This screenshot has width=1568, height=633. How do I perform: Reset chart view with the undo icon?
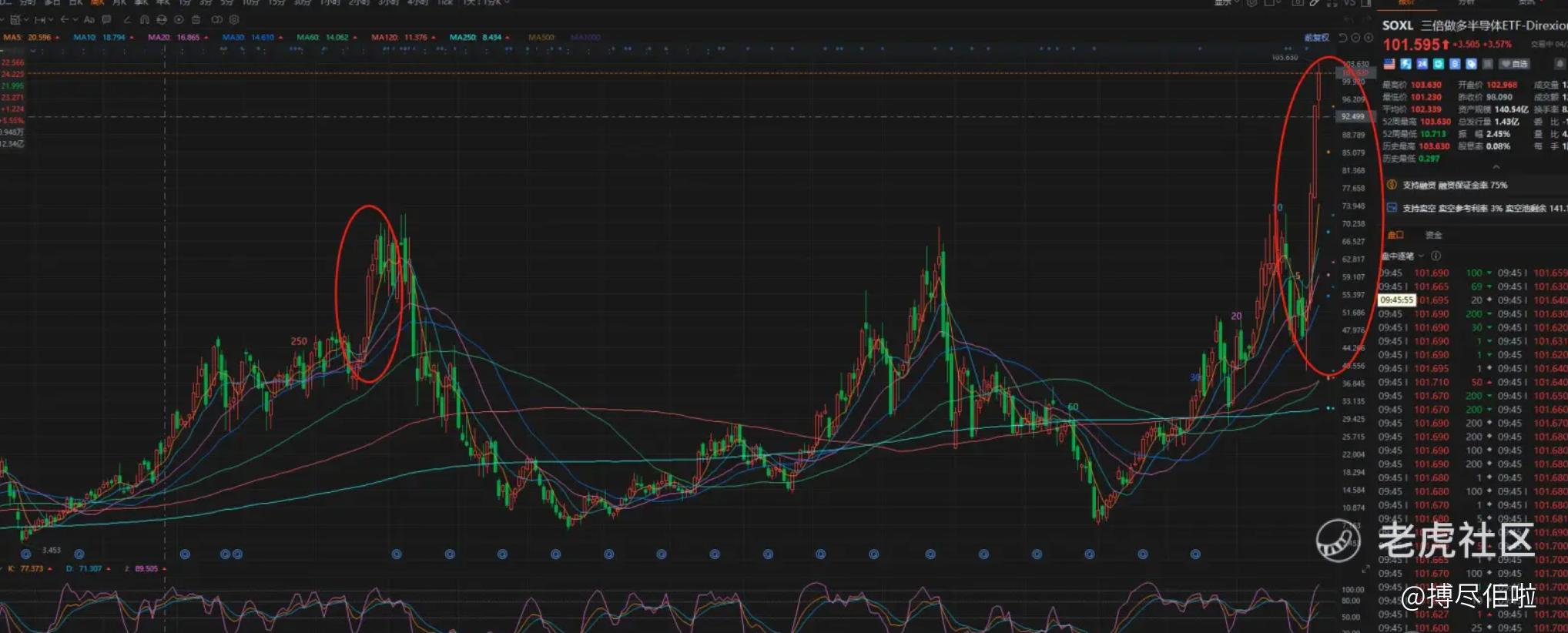tap(1343, 38)
